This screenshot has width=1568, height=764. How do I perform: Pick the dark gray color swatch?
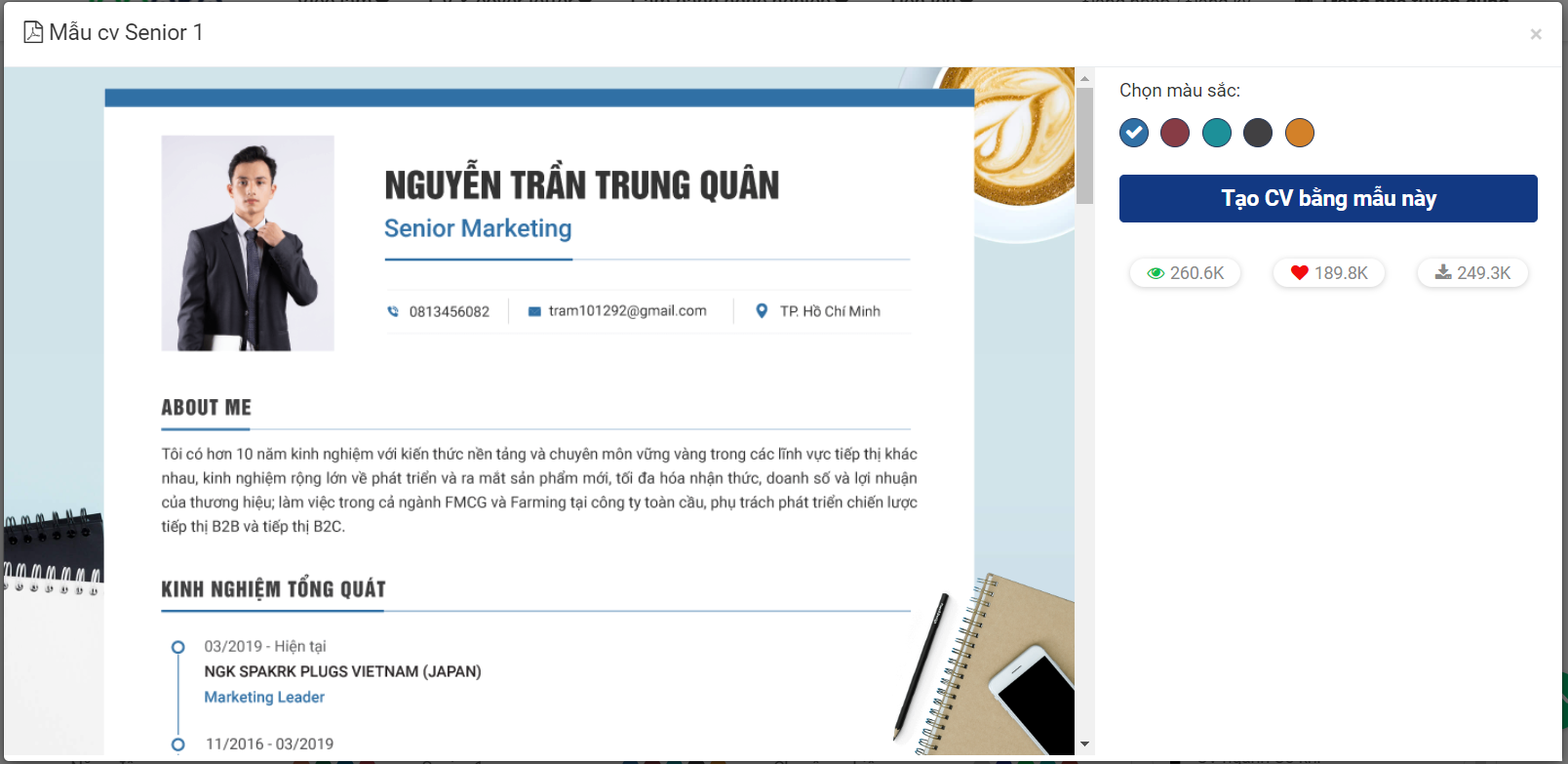tap(1258, 133)
